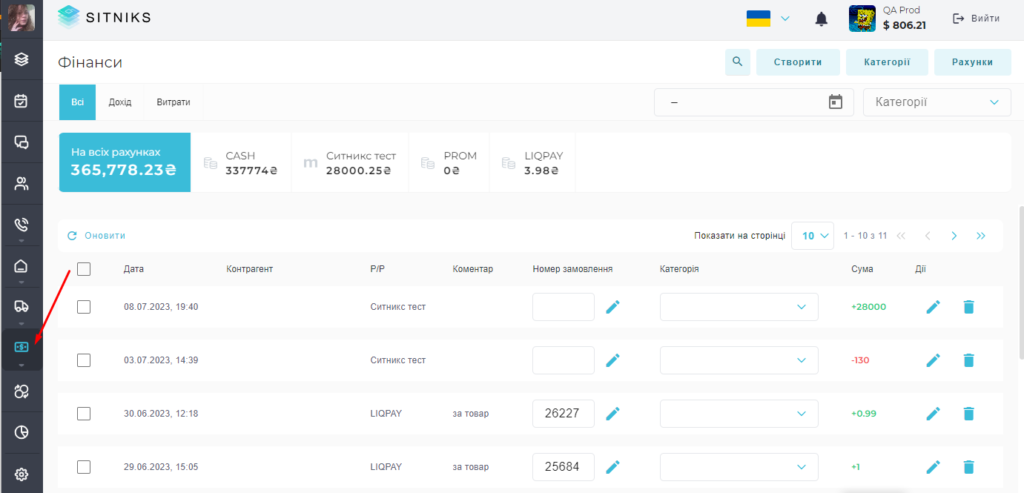Image resolution: width=1024 pixels, height=493 pixels.
Task: Delete the +28000 transaction
Action: point(968,307)
